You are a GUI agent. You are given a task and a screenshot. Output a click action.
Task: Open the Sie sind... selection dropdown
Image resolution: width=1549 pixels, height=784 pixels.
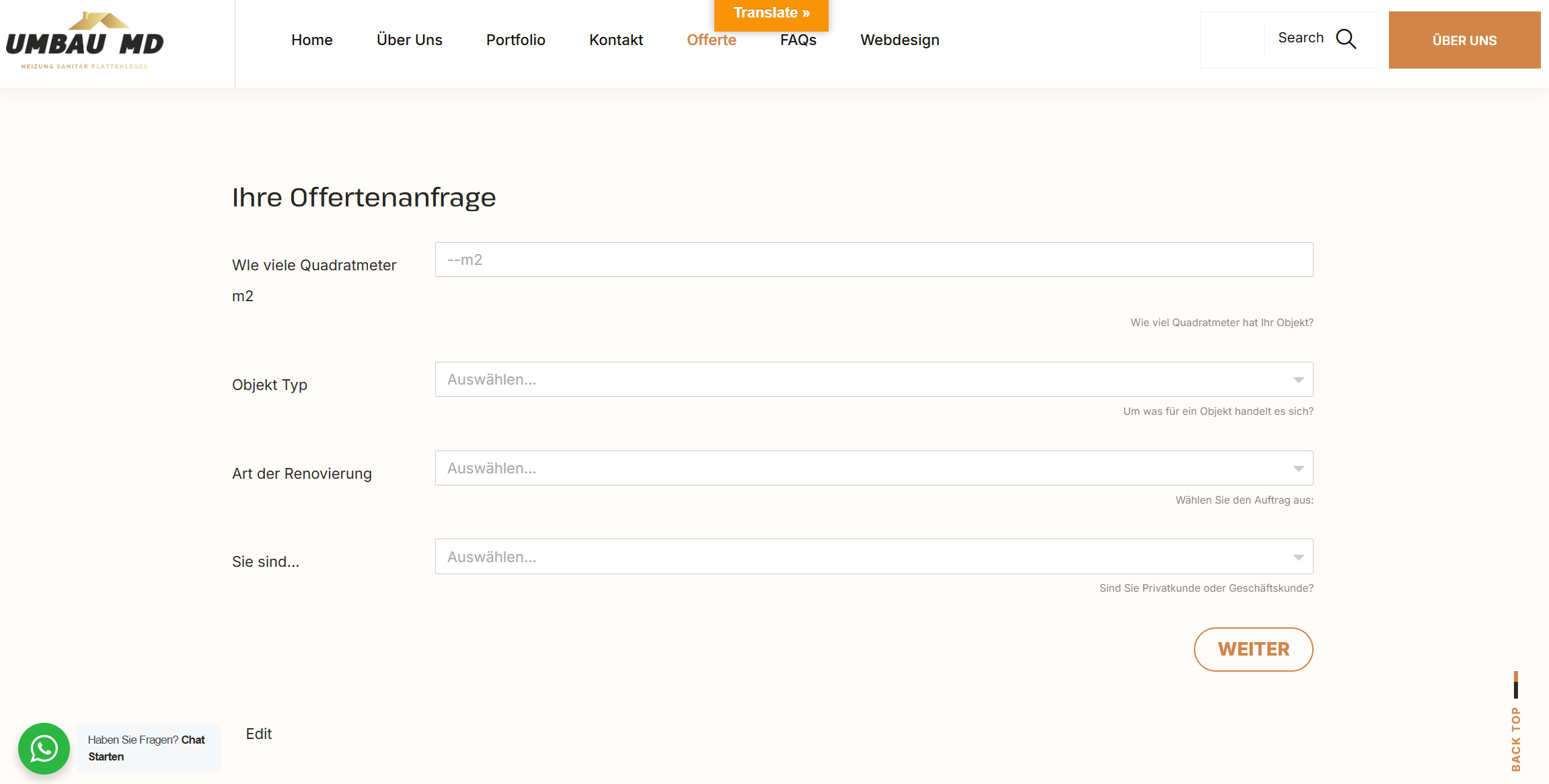(873, 557)
